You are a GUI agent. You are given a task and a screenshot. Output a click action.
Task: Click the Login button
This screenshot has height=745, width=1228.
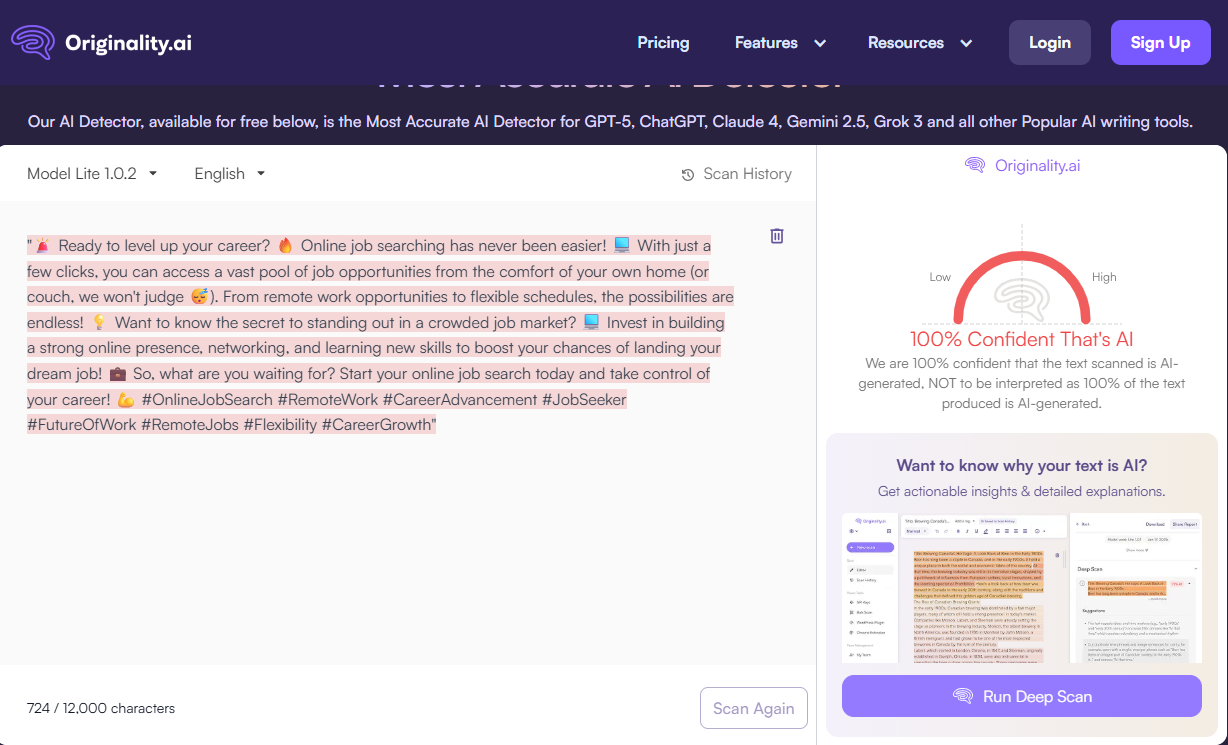(1050, 42)
